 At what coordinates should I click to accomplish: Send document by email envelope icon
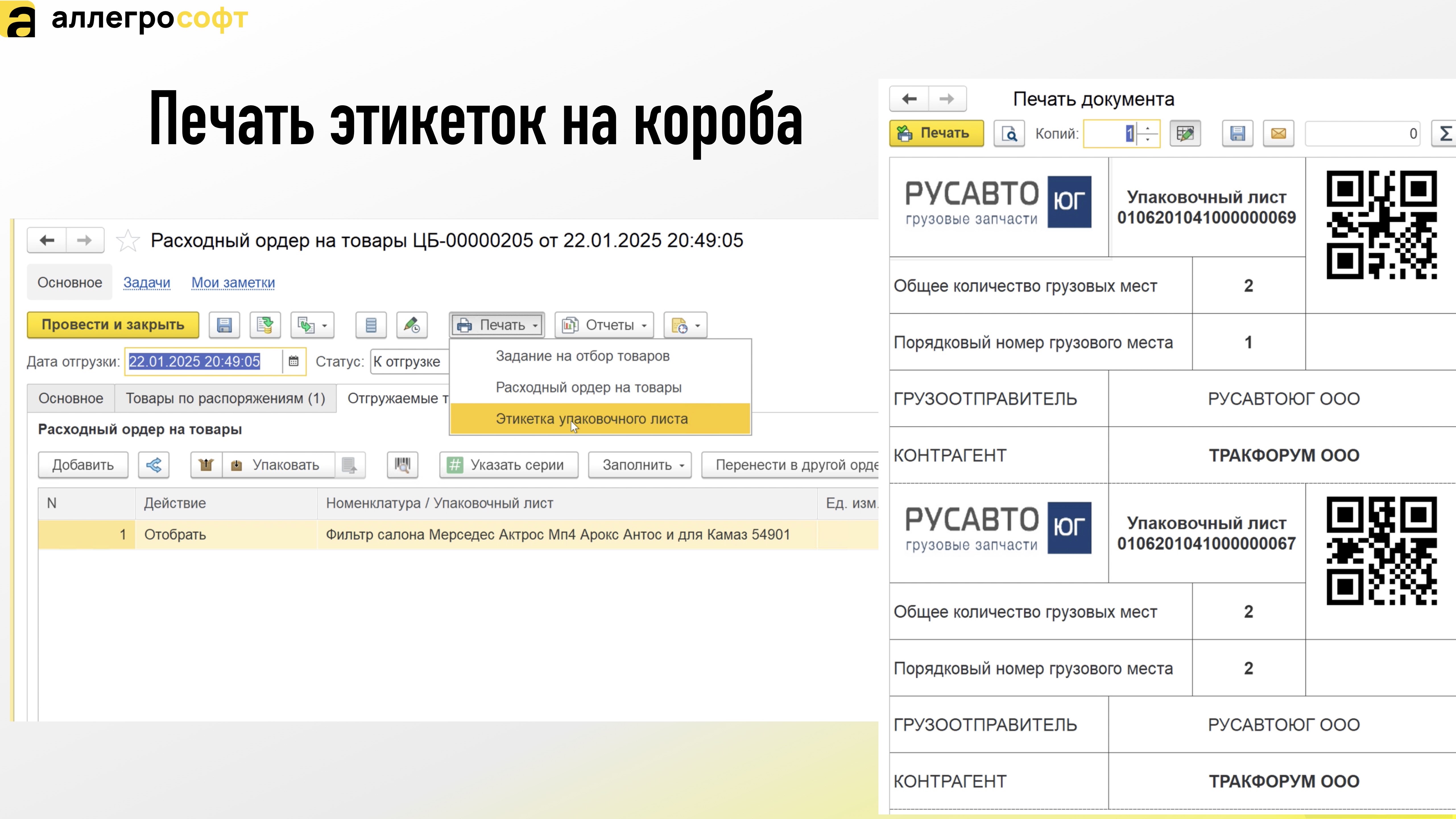point(1279,133)
